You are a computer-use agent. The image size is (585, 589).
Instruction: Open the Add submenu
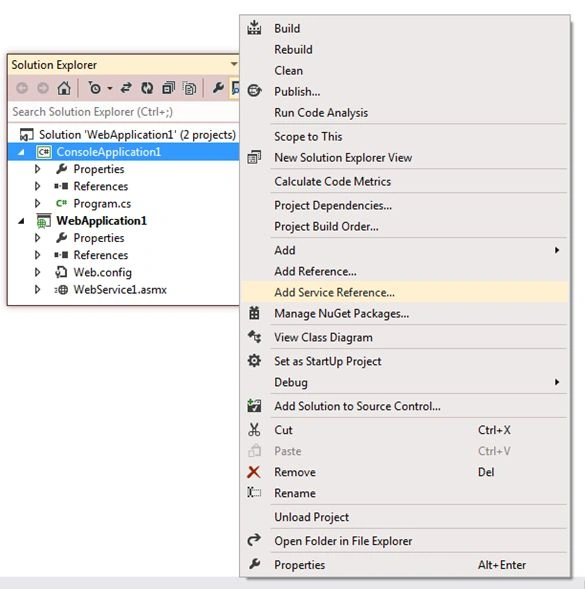405,250
